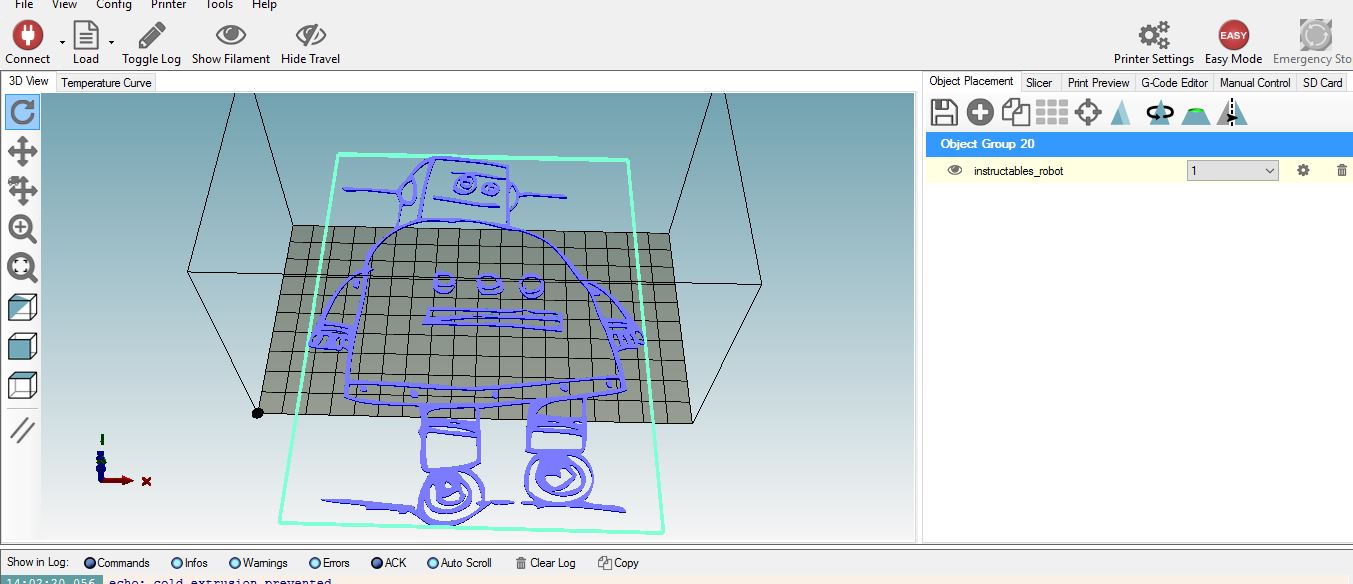The height and width of the screenshot is (584, 1353).
Task: Select the Move viewpoint tool
Action: coord(22,152)
